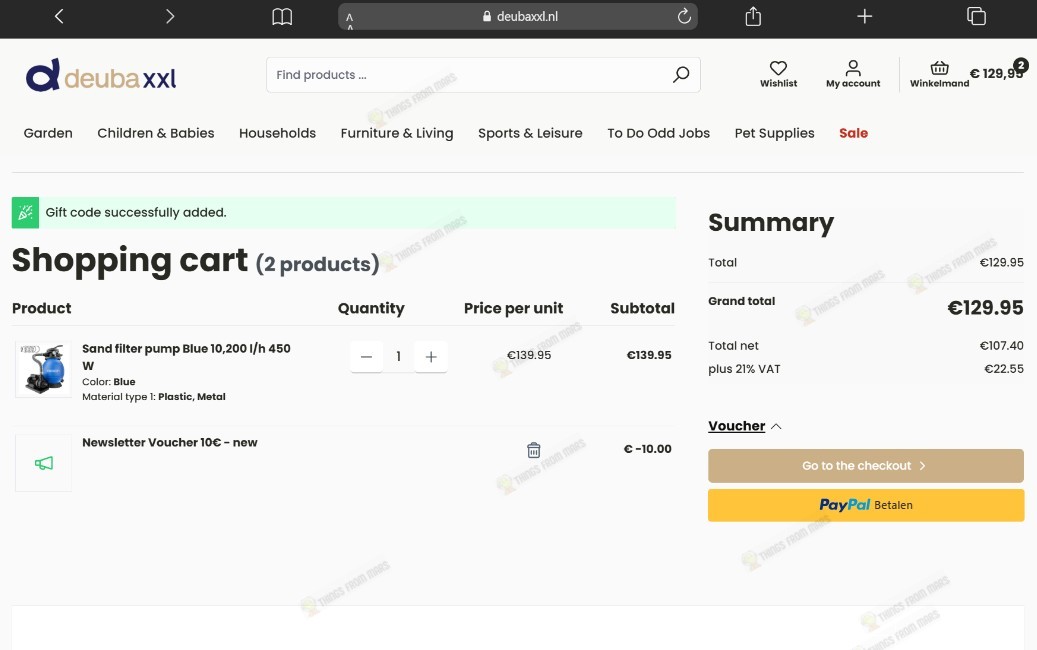Click the deubaxxl logo

point(101,75)
